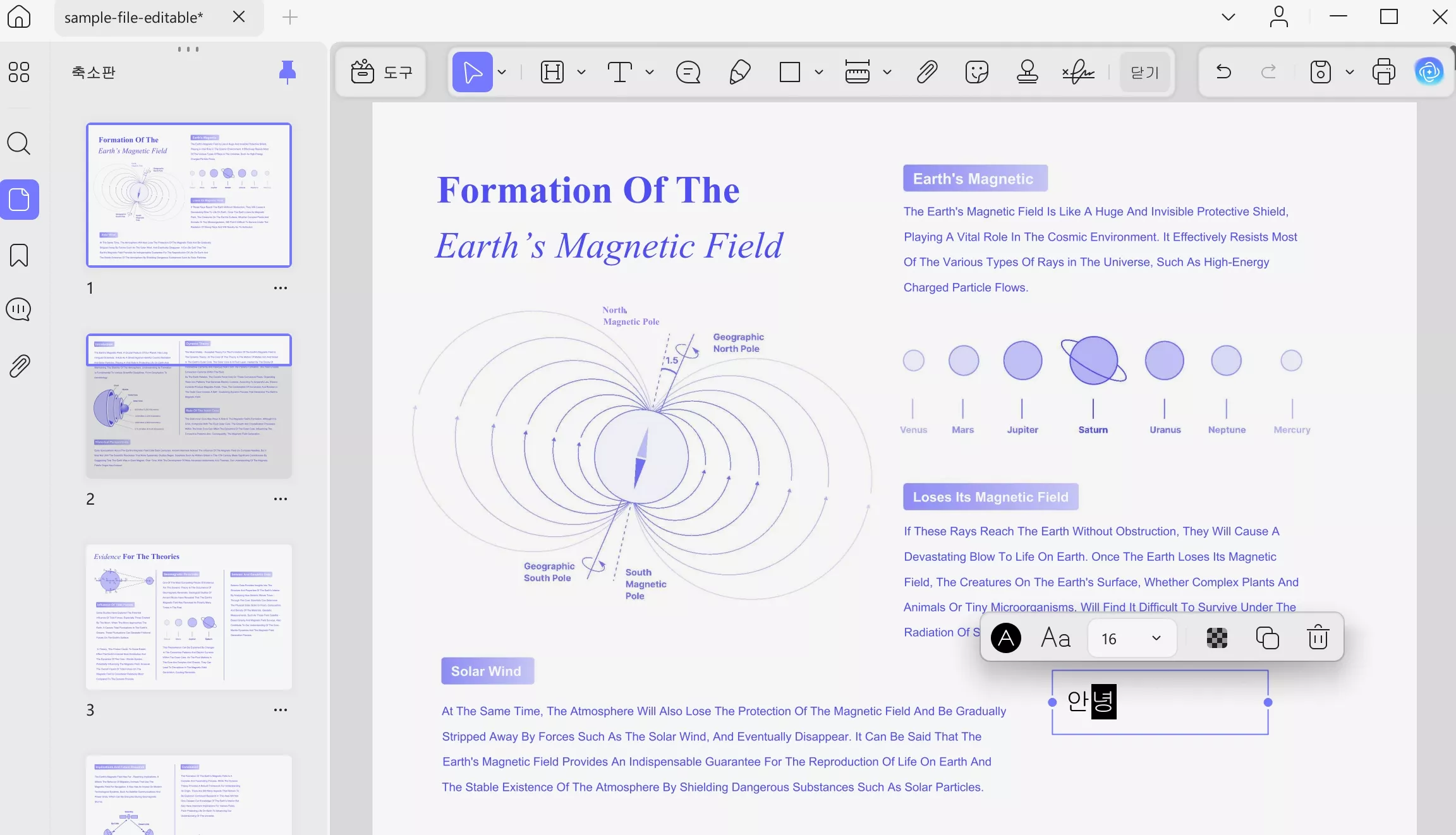
Task: Click the Earth's Magnetic heading label
Action: [x=975, y=179]
